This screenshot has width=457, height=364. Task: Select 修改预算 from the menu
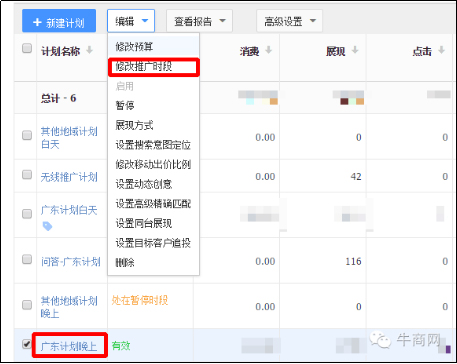tap(153, 47)
